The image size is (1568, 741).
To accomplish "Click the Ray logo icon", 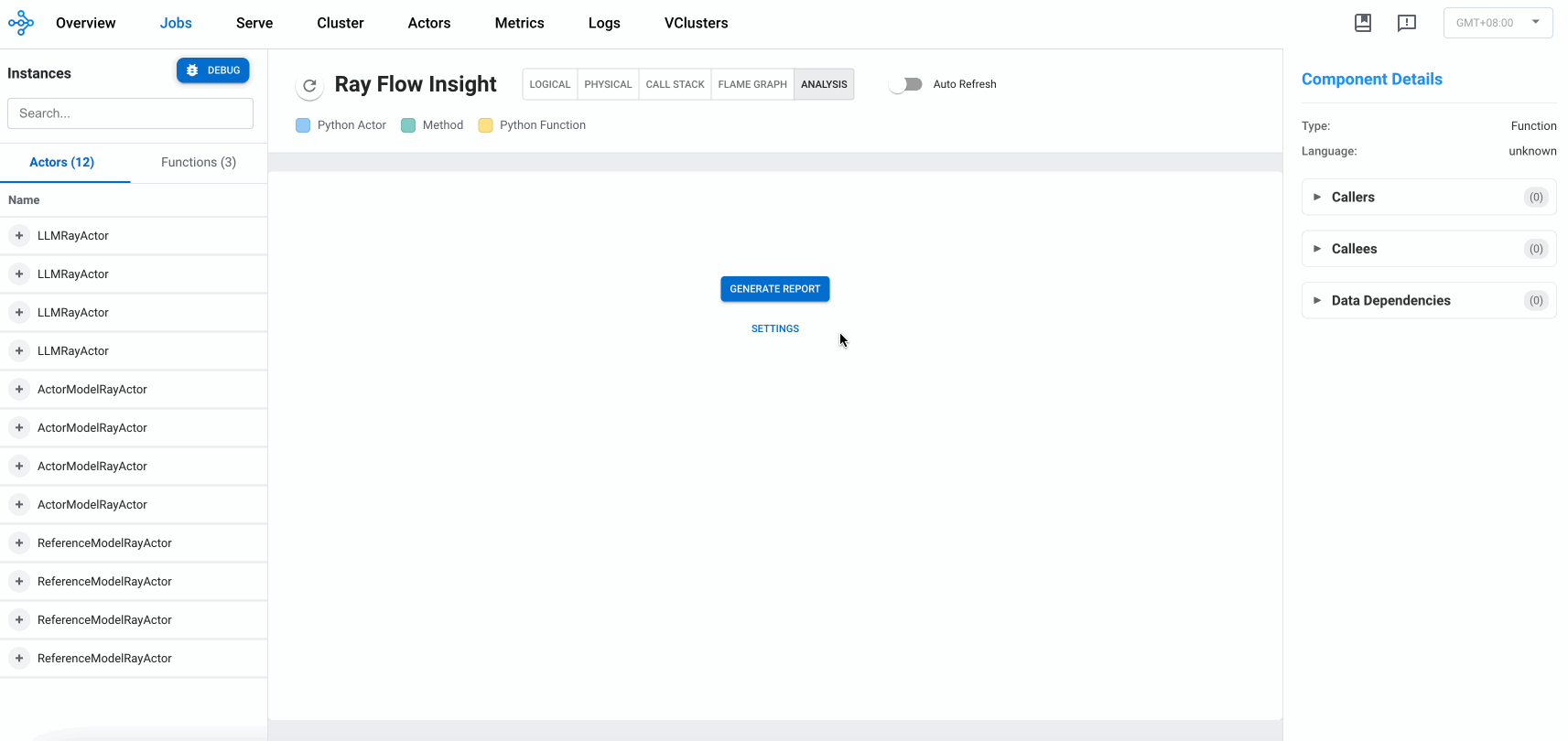I will 21,23.
